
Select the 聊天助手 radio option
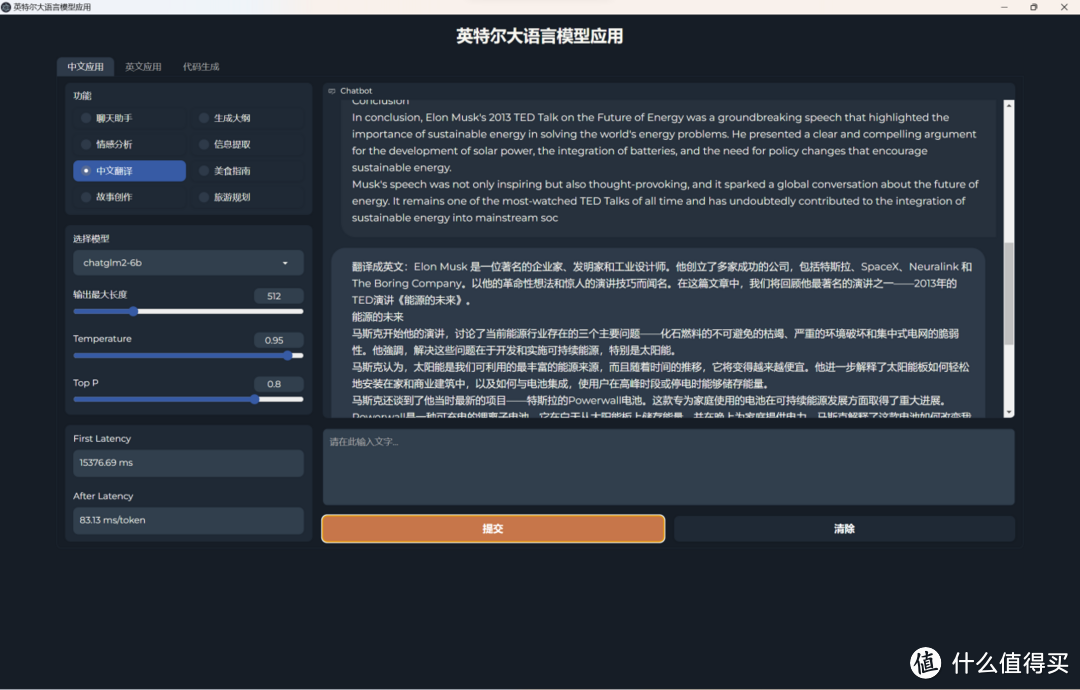click(129, 118)
